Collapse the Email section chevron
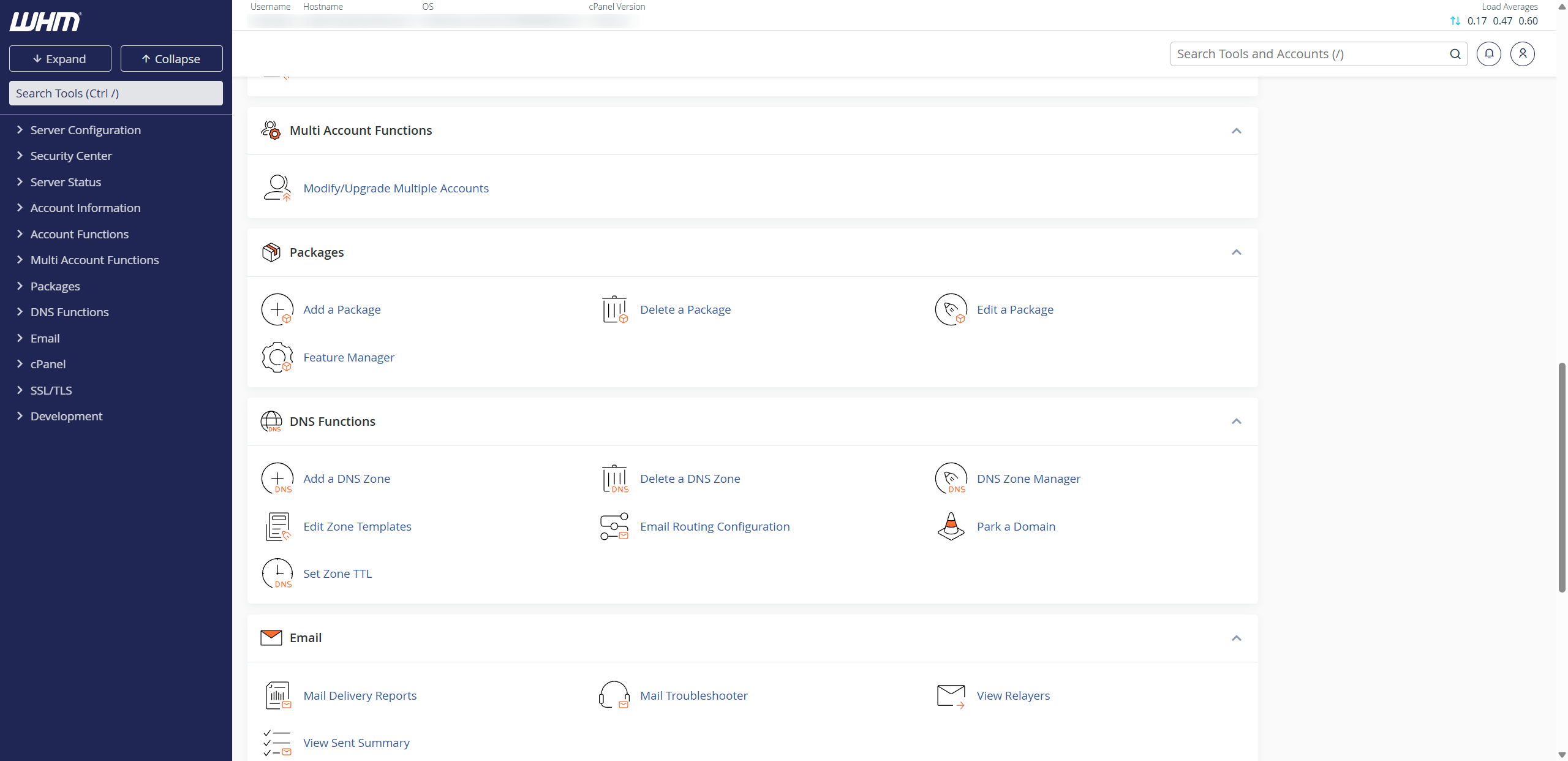This screenshot has width=1568, height=761. [x=1236, y=638]
